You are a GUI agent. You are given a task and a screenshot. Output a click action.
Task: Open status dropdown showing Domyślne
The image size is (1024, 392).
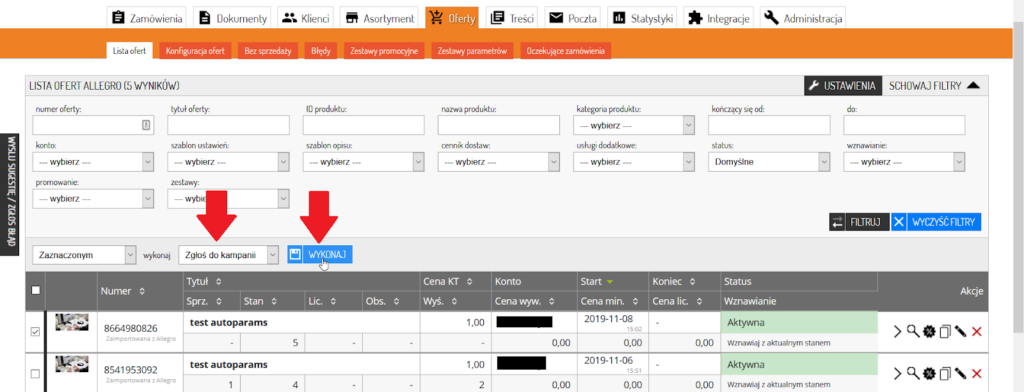(769, 161)
